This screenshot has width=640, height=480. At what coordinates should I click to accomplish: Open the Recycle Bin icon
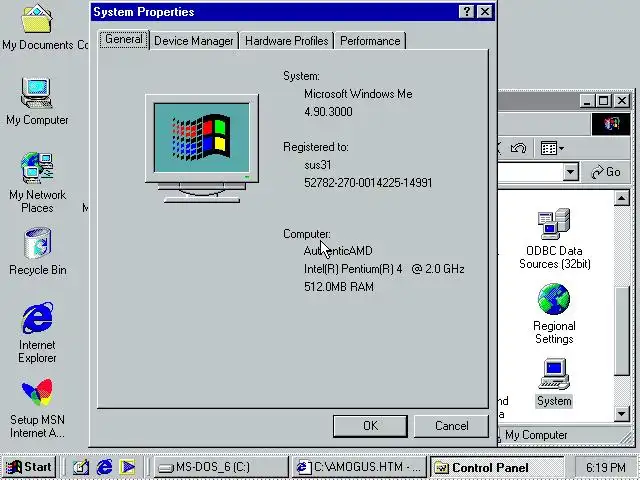click(38, 251)
